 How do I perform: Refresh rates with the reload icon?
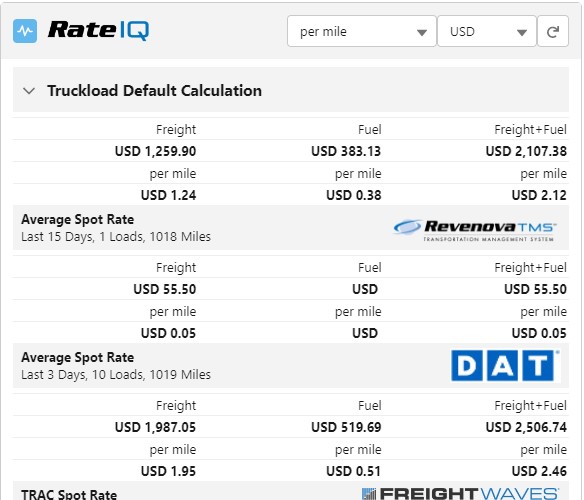click(553, 31)
